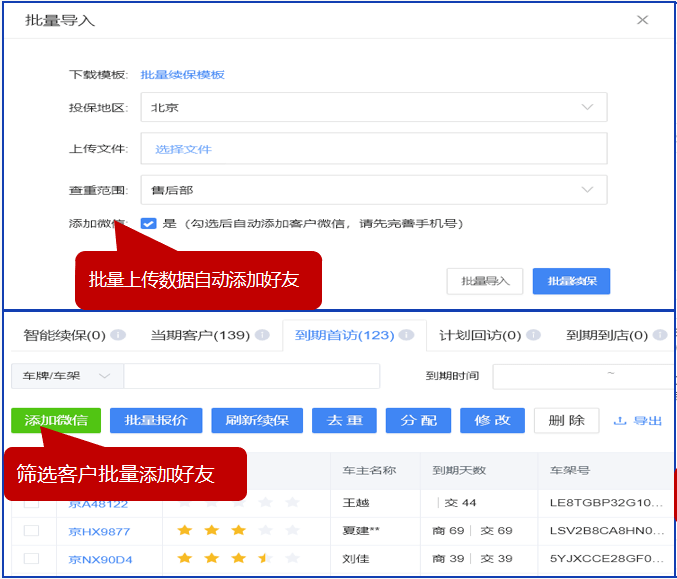Viewport: 677px width, 579px height.
Task: Download the 批量续保模板 template link
Action: (182, 75)
